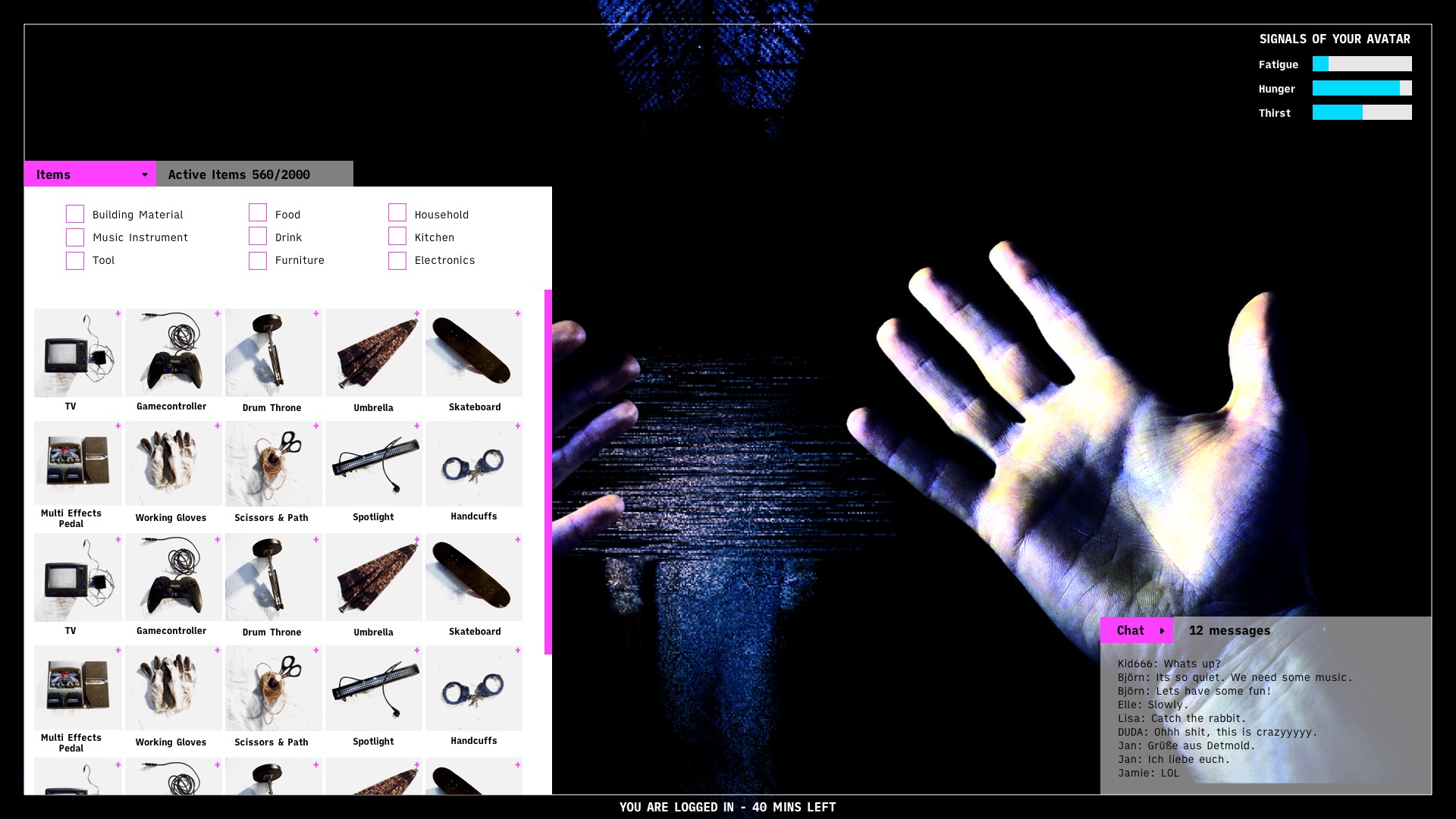
Task: Pick the second Spotlight thumbnail image
Action: [x=374, y=688]
